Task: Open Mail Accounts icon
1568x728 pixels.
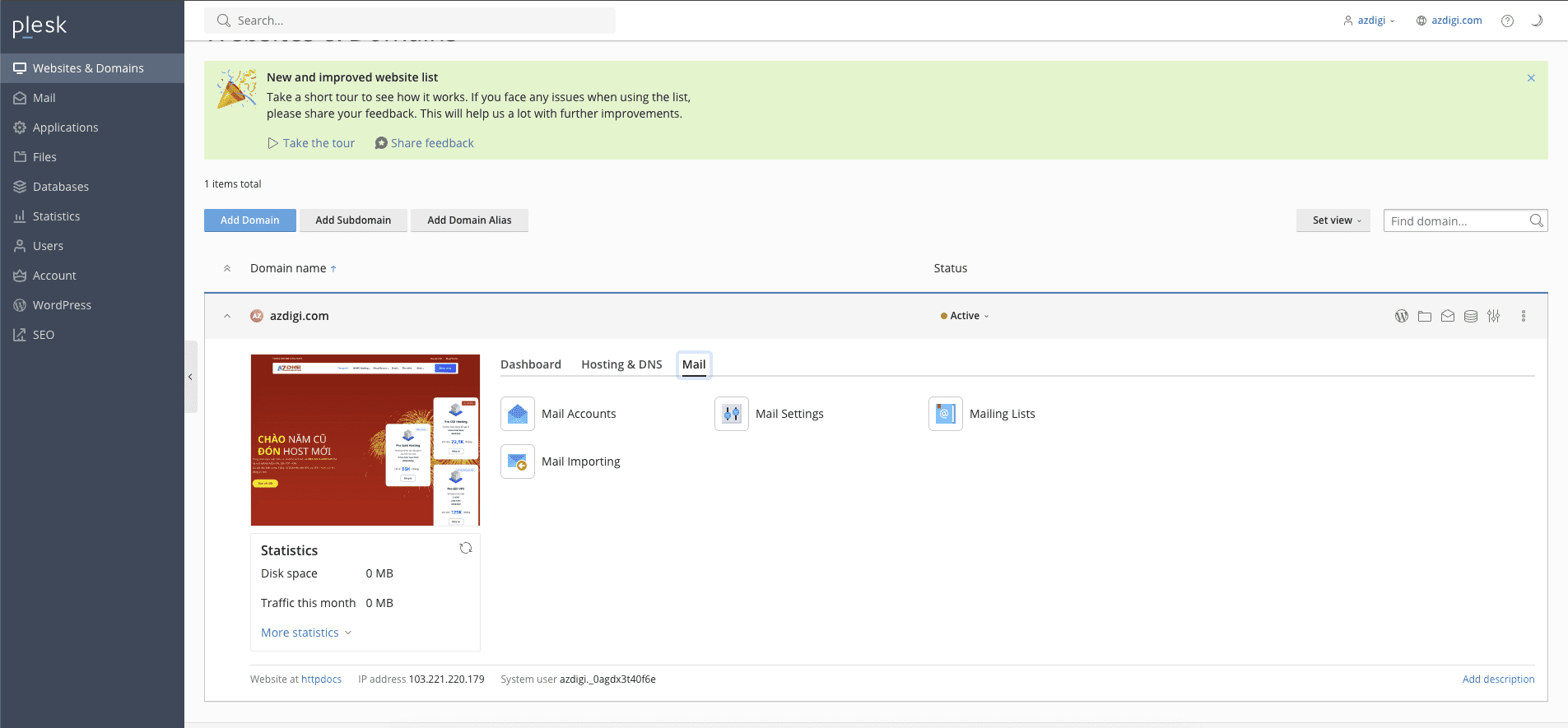Action: 518,414
